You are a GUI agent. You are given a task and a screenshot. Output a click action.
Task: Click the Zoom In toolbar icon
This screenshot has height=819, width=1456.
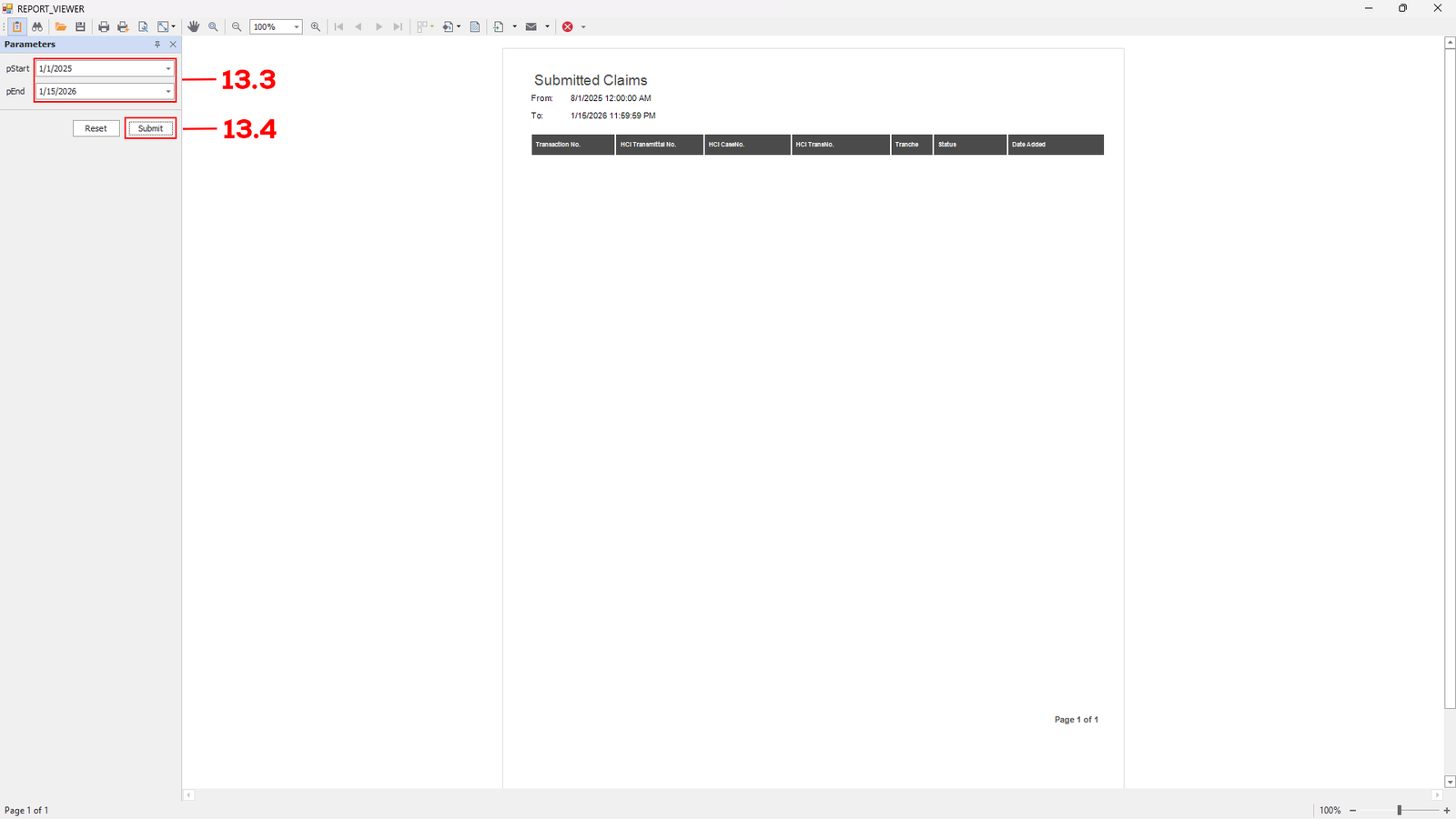[x=316, y=27]
